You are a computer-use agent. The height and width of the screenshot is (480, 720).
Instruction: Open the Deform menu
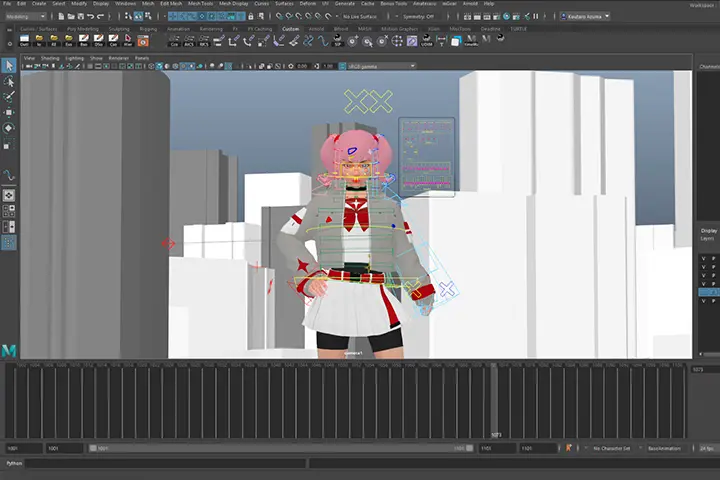pyautogui.click(x=308, y=4)
